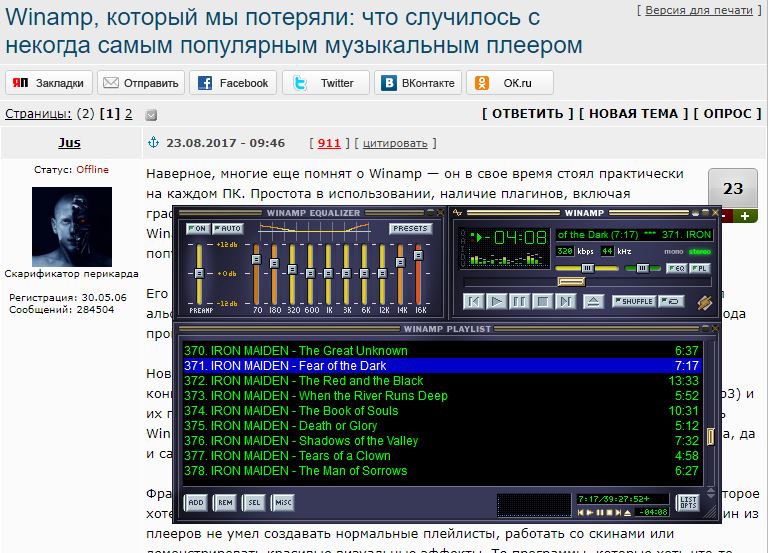Viewport: 770px width, 553px height.
Task: Select playlist track 376 Shadows of the Valley
Action: 441,441
